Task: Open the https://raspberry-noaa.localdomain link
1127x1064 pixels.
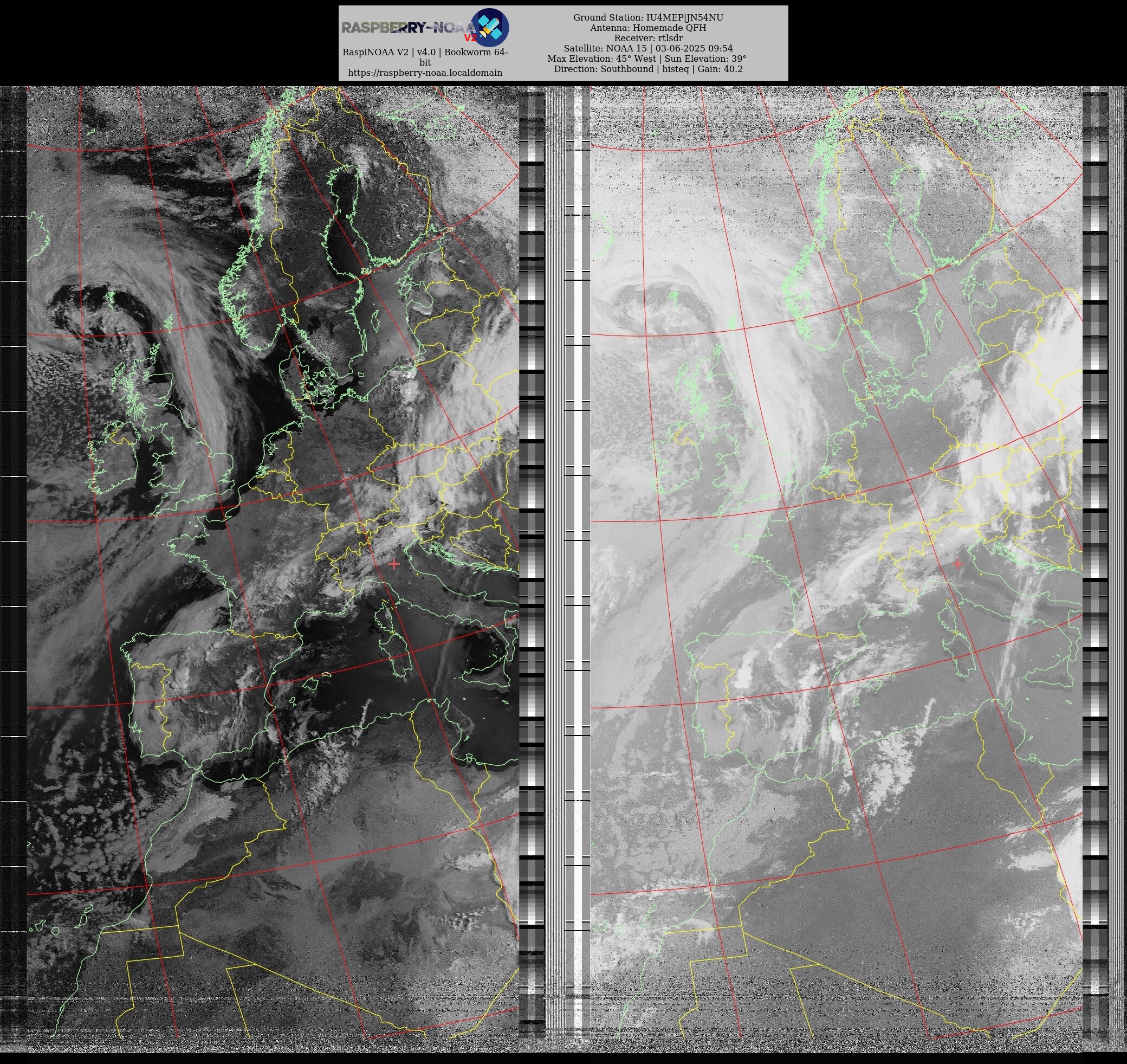Action: coord(425,73)
